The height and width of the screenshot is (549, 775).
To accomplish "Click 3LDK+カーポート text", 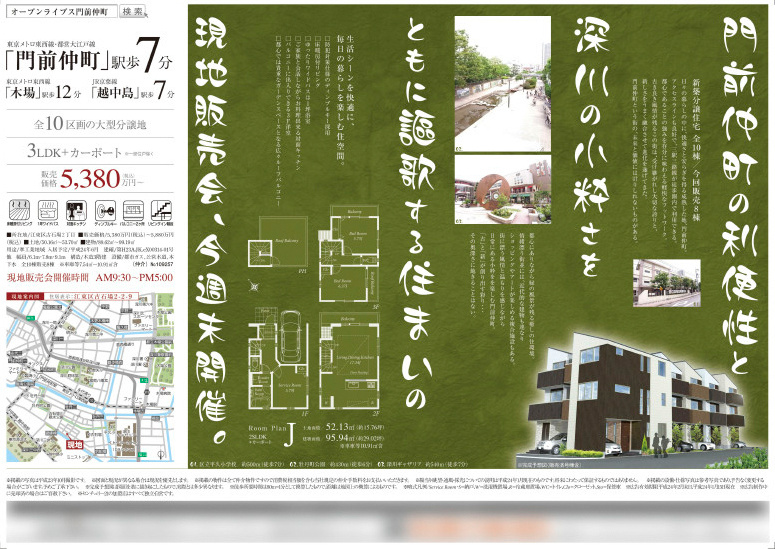I will click(75, 152).
